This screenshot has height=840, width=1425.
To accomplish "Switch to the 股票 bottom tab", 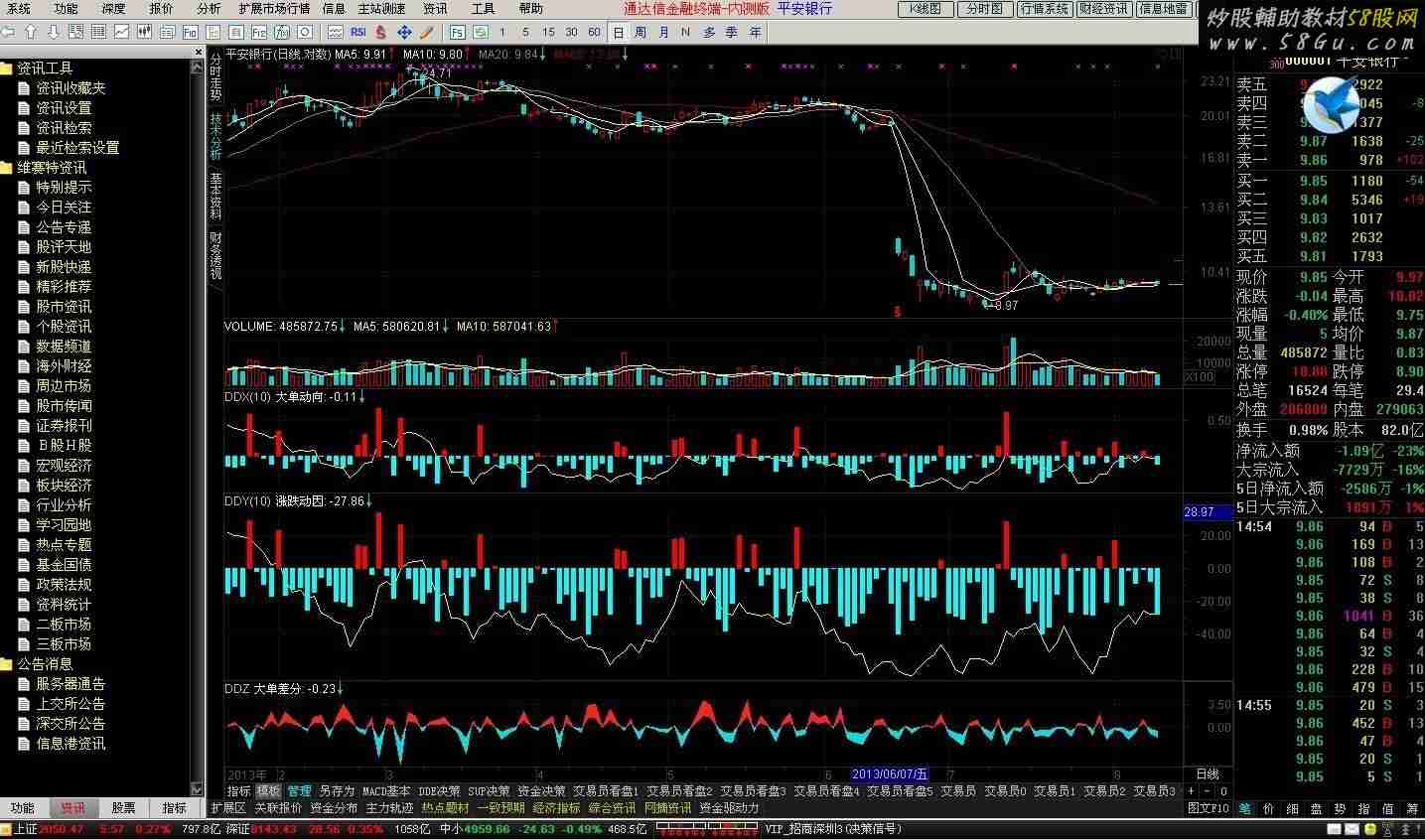I will coord(123,808).
